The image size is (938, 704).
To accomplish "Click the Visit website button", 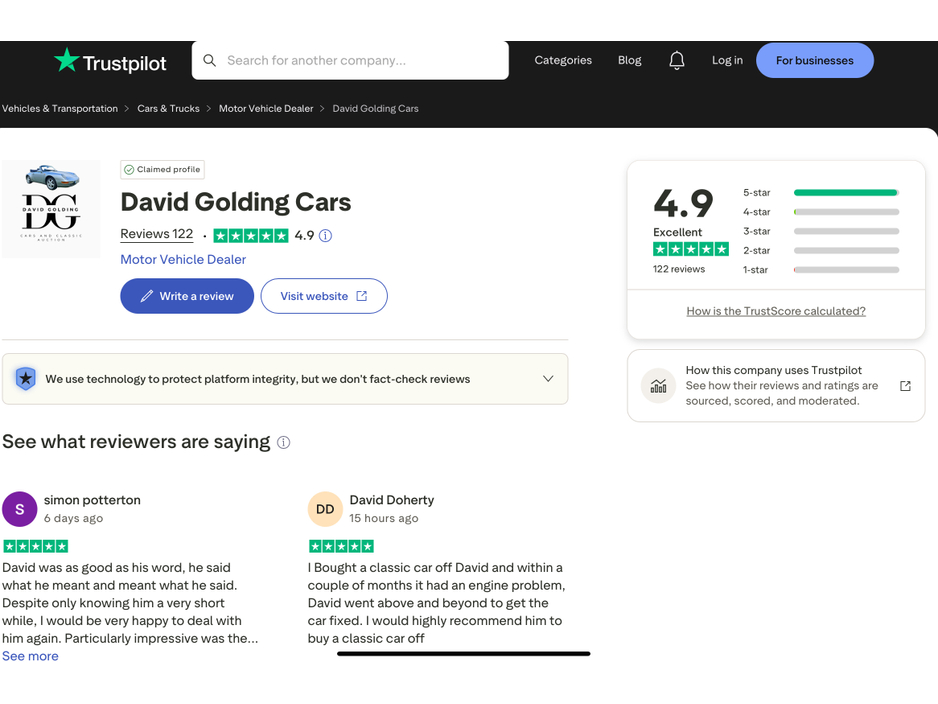I will pos(323,296).
